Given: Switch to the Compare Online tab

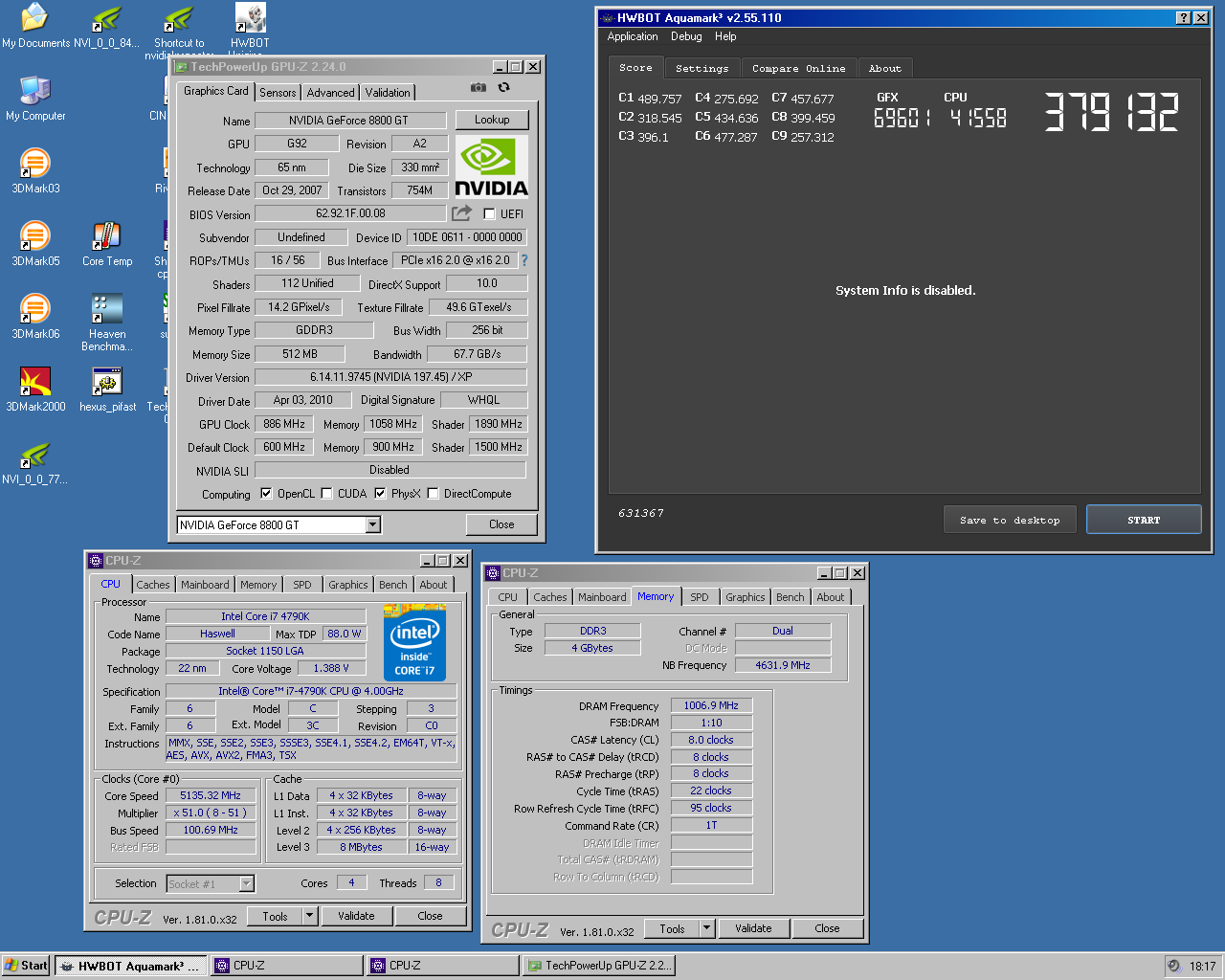Looking at the screenshot, I should point(798,69).
